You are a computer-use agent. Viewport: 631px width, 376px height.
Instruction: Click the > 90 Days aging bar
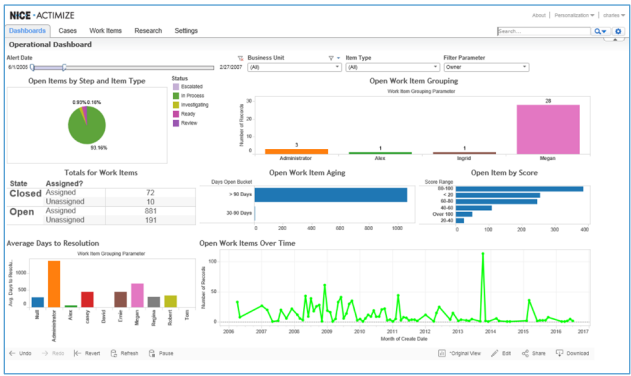tap(330, 195)
